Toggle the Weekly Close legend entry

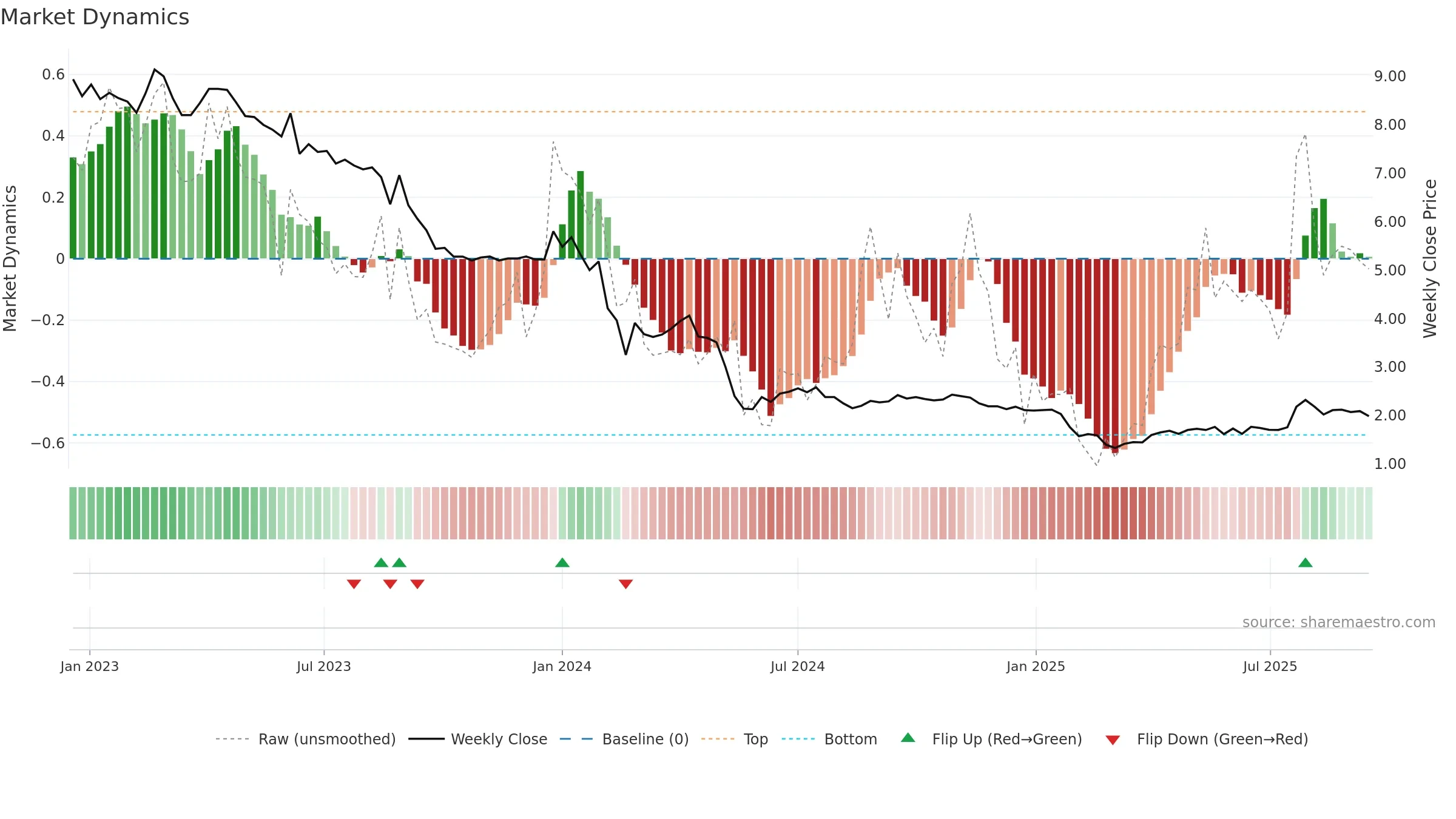(x=478, y=739)
